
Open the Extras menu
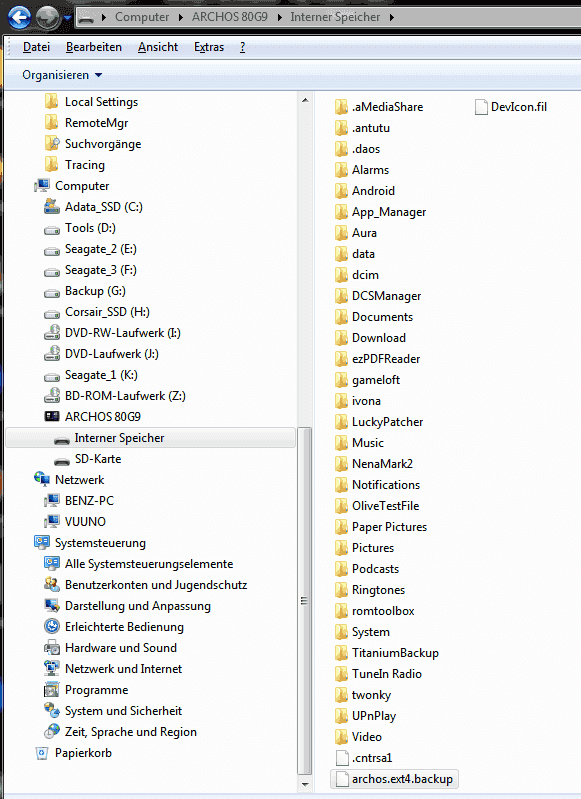tap(209, 47)
